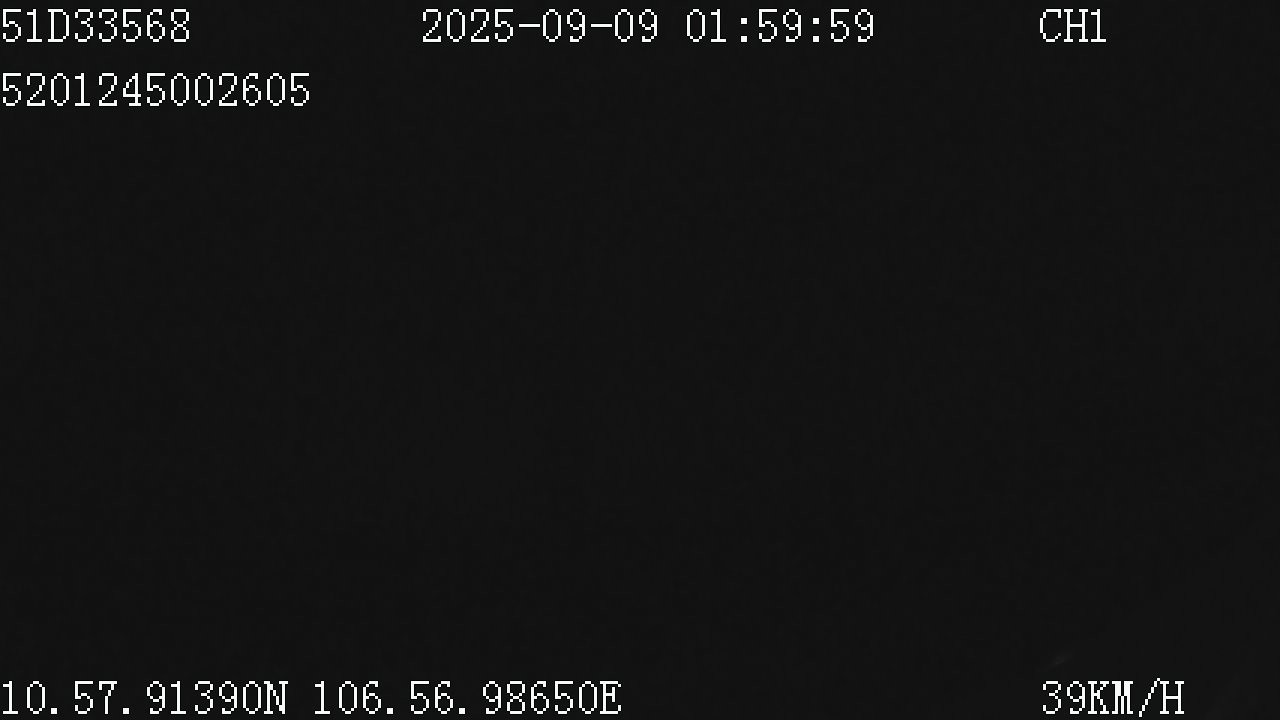The height and width of the screenshot is (720, 1280).
Task: Click the longitude value 106.56.98650E
Action: [467, 698]
